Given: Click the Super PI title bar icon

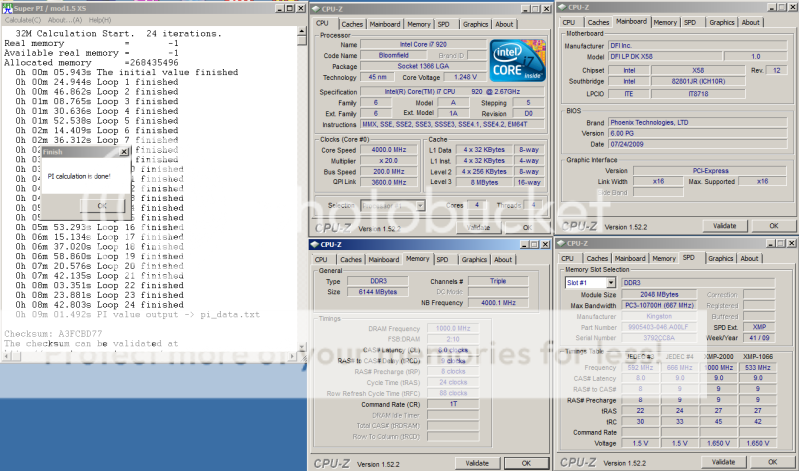Looking at the screenshot, I should (6, 6).
